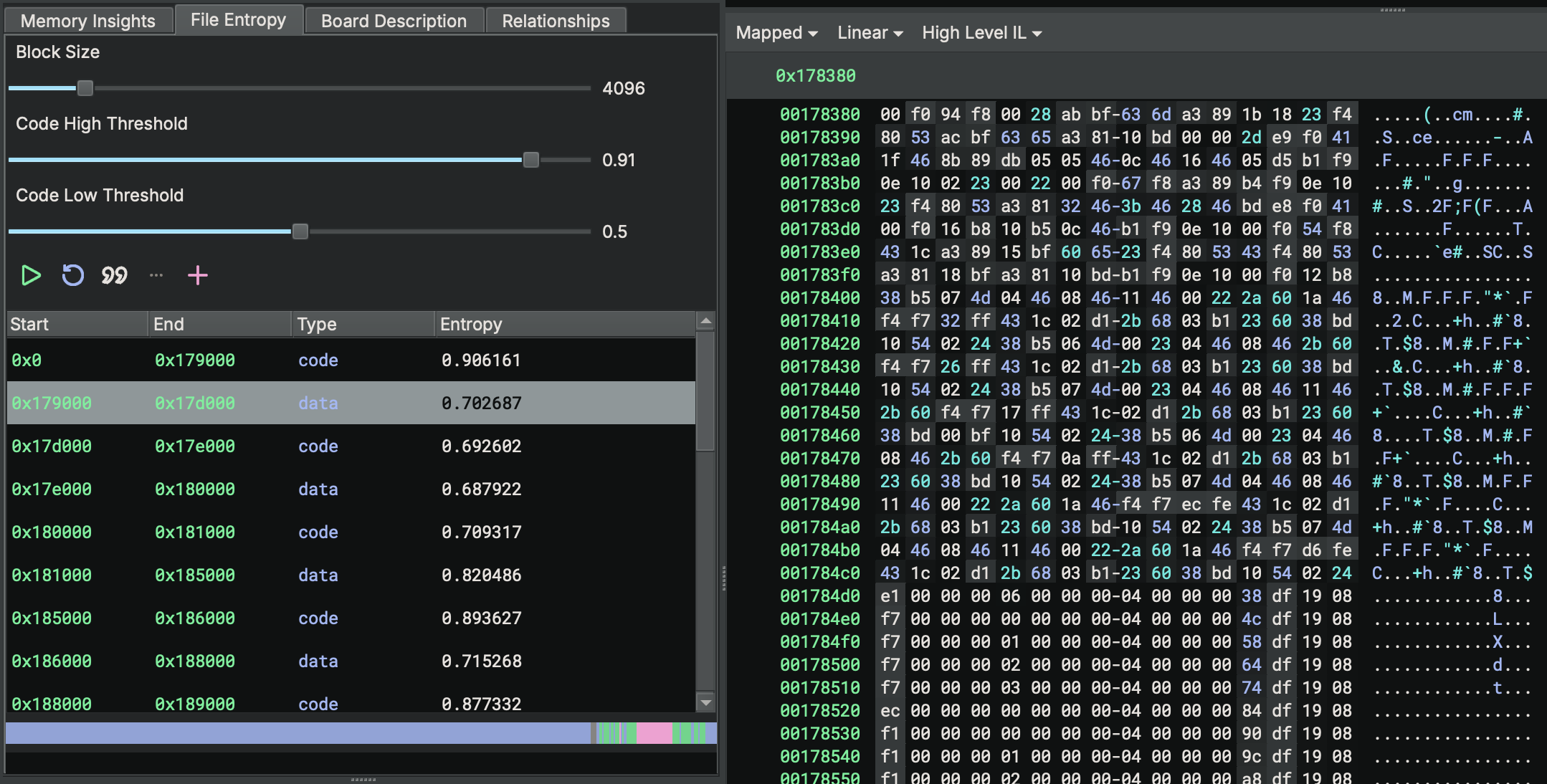Click the Block Size label
1547x784 pixels.
pyautogui.click(x=58, y=52)
